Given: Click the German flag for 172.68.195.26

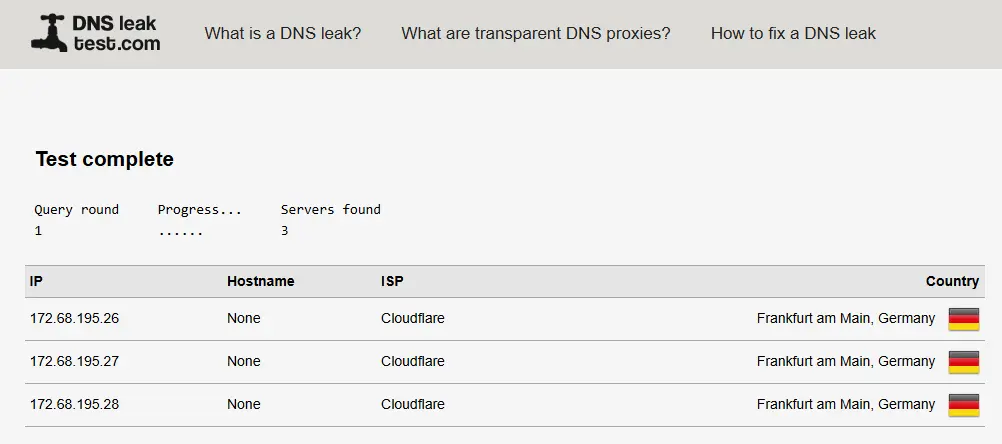Looking at the screenshot, I should coord(964,319).
